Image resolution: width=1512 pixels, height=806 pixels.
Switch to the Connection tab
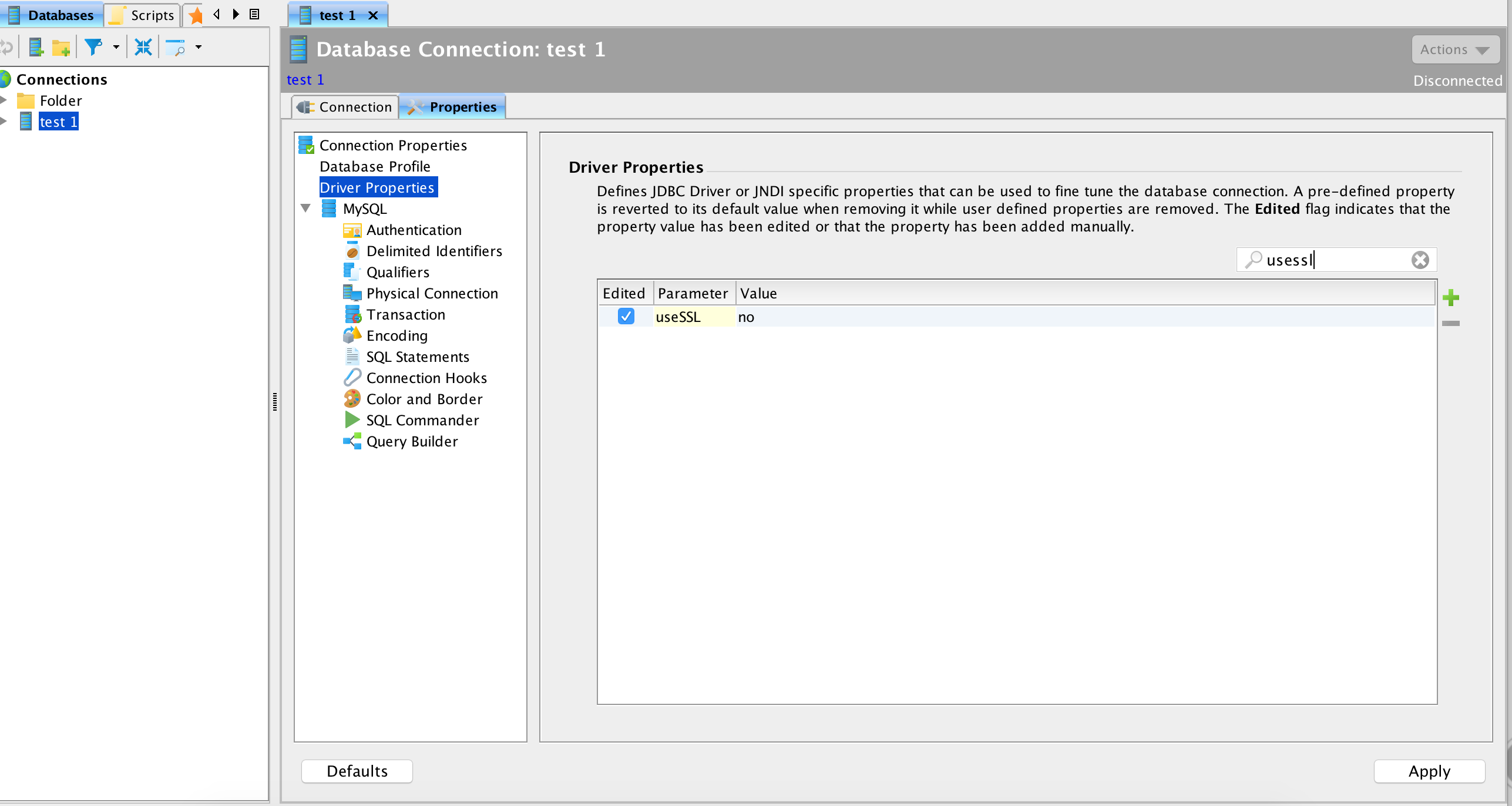[345, 107]
